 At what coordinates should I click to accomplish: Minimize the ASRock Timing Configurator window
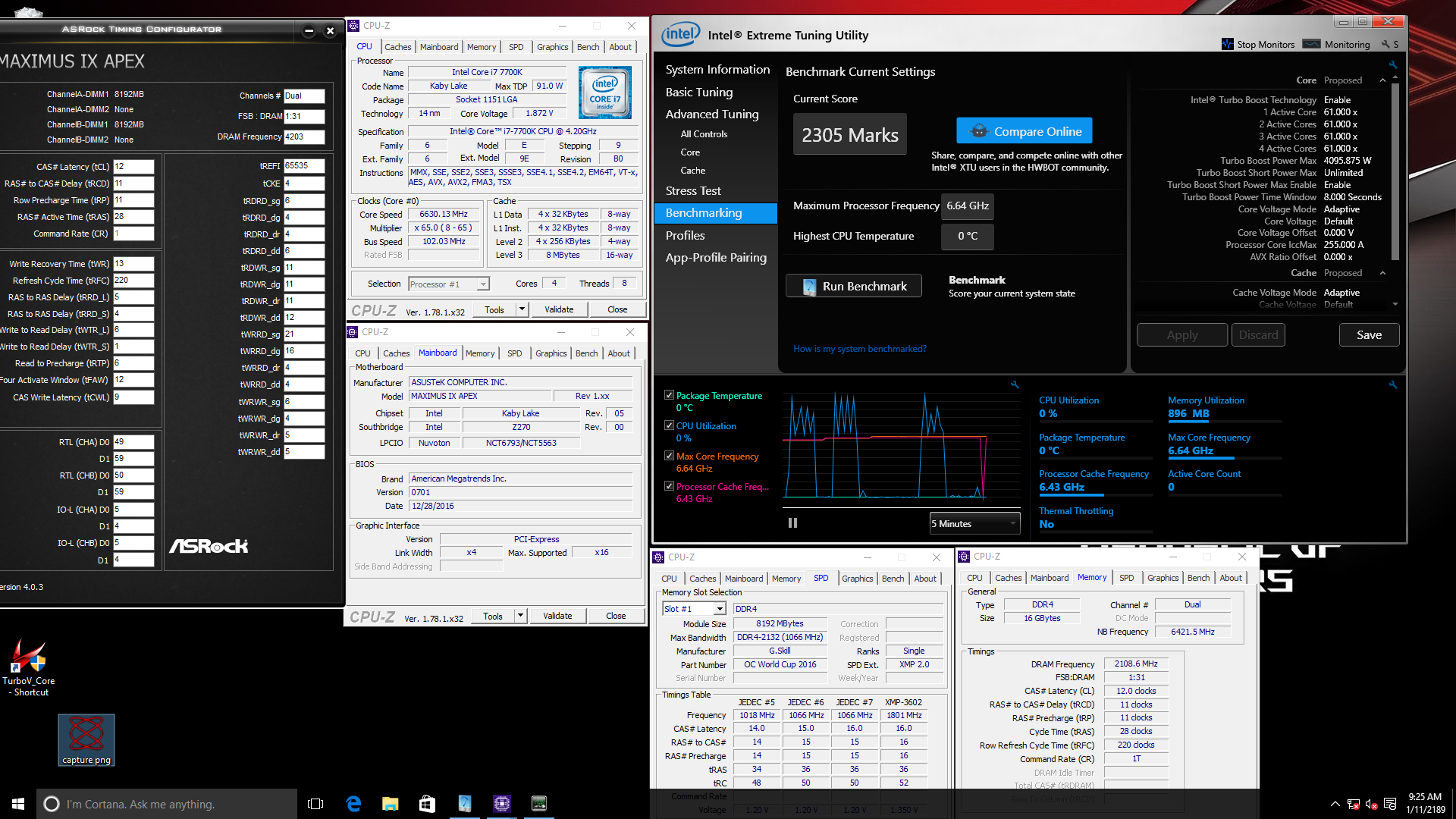(309, 31)
